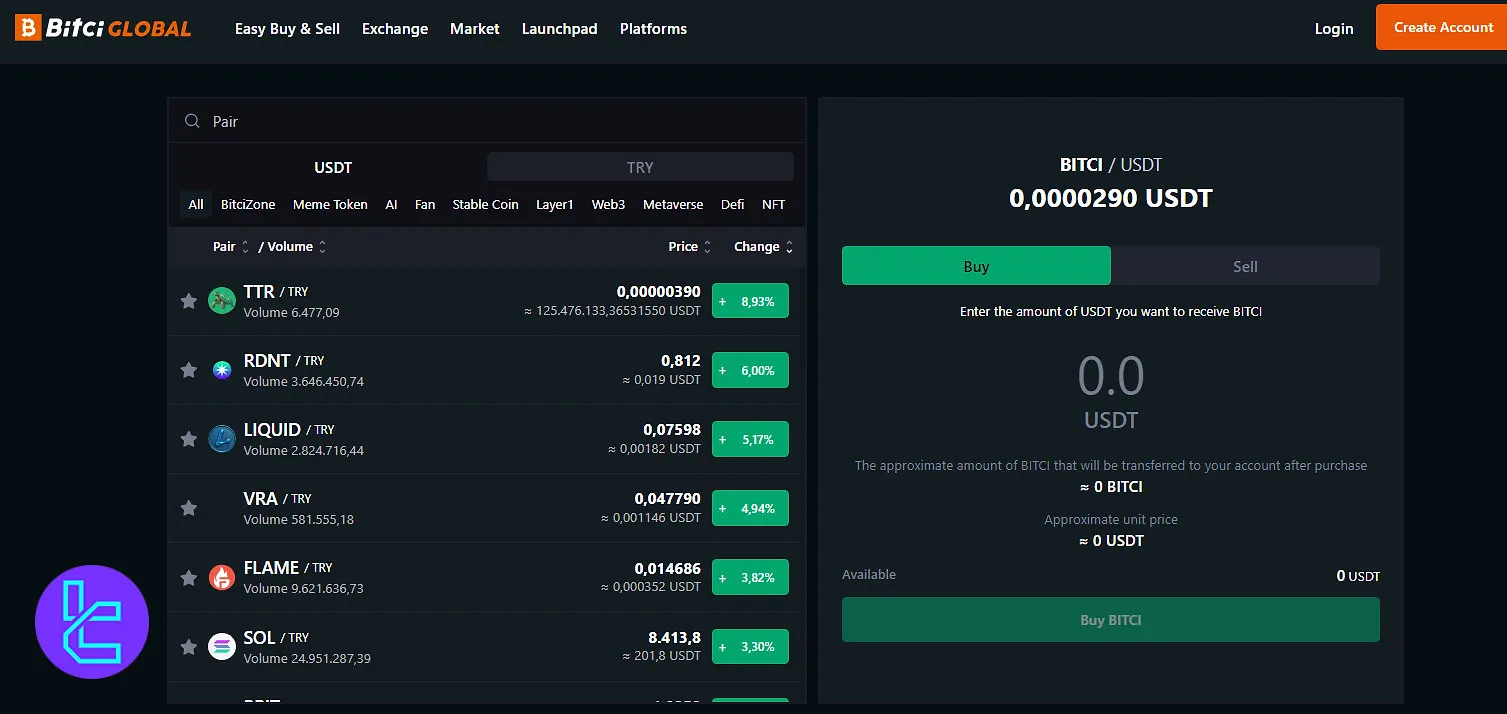Favorite the TTR pair with star
Screen dimensions: 1507x714
188,301
